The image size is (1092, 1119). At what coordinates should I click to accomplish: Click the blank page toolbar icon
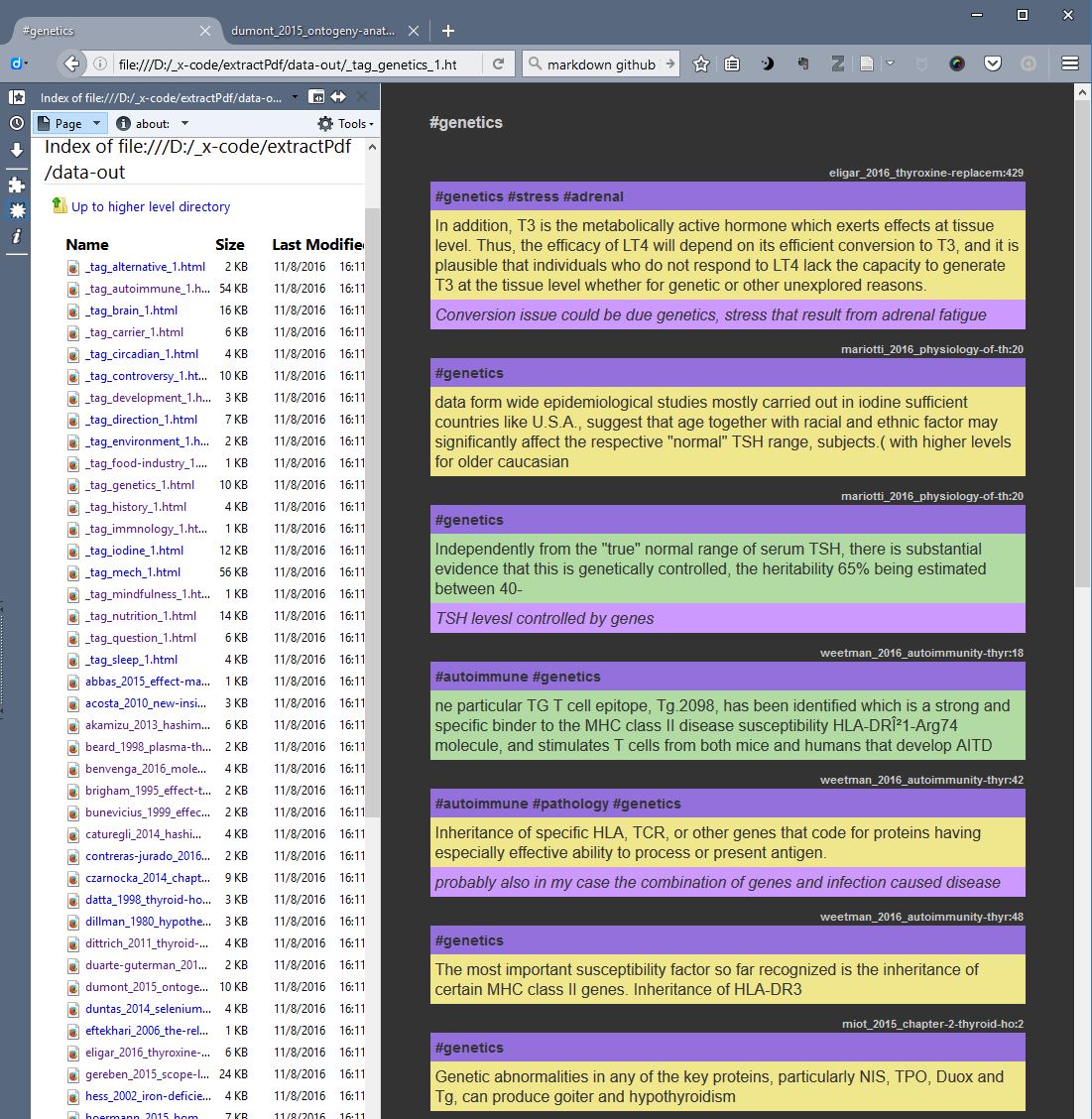867,64
